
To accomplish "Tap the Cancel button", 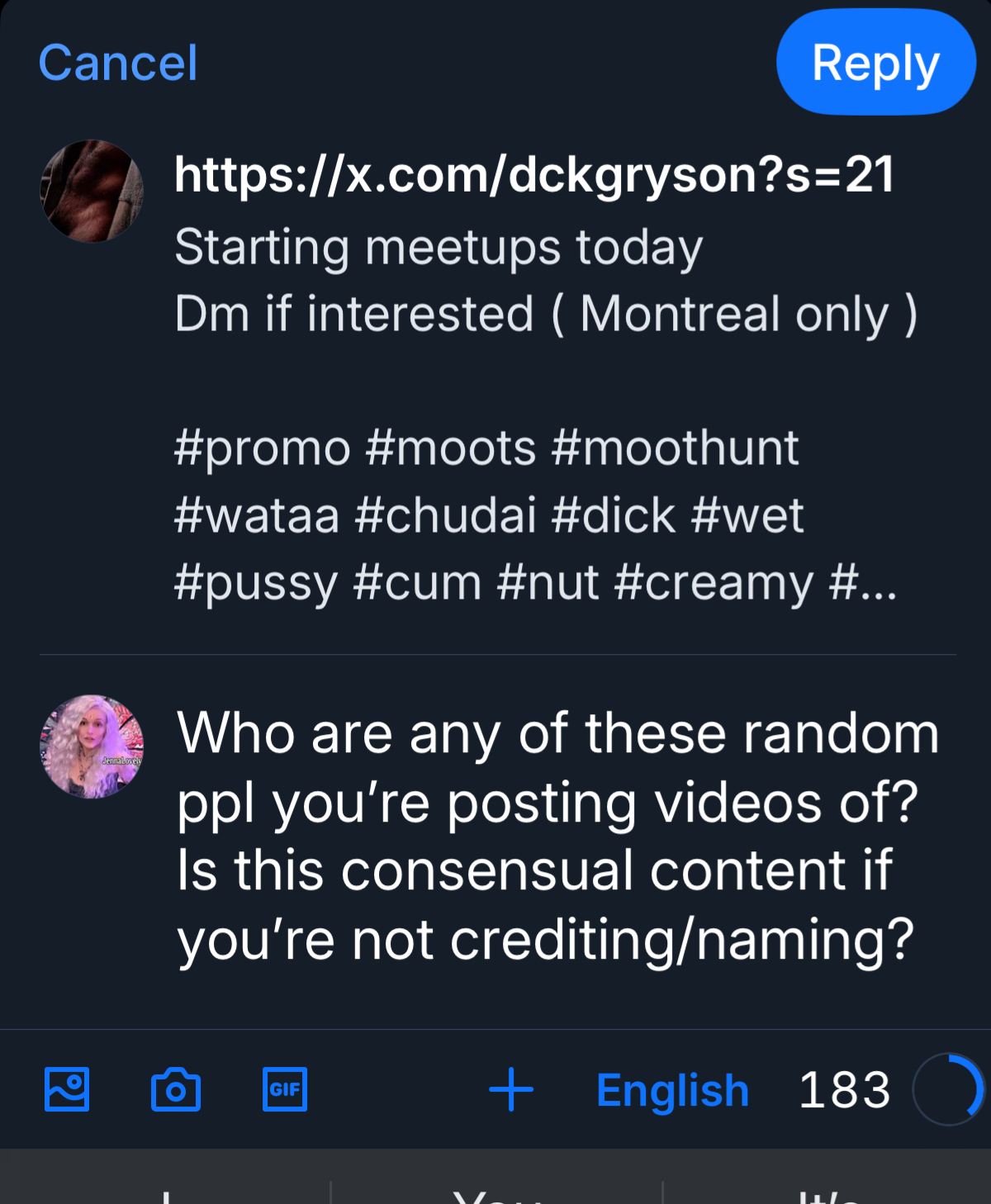I will [118, 63].
